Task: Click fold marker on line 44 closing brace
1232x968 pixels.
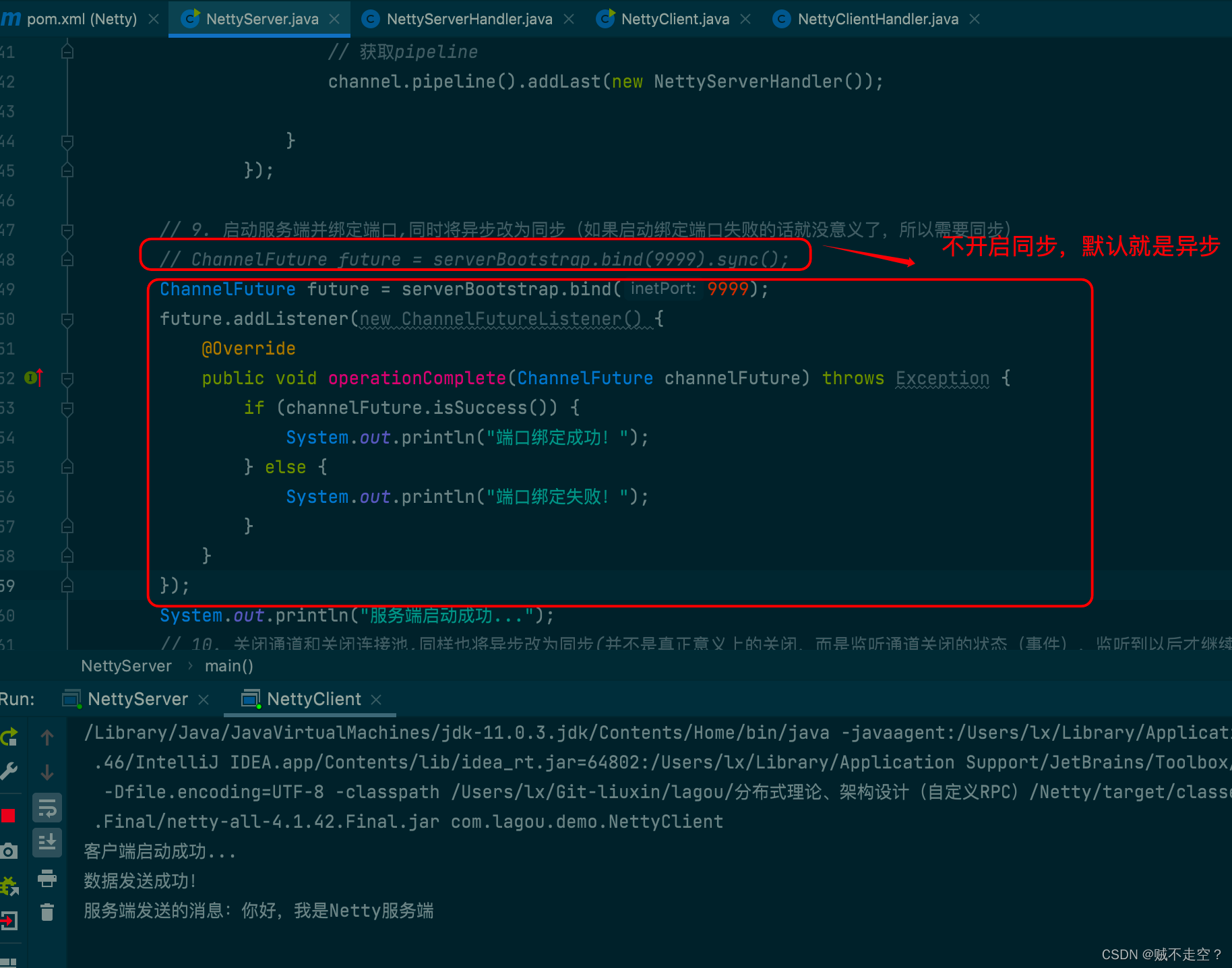Action: point(67,141)
